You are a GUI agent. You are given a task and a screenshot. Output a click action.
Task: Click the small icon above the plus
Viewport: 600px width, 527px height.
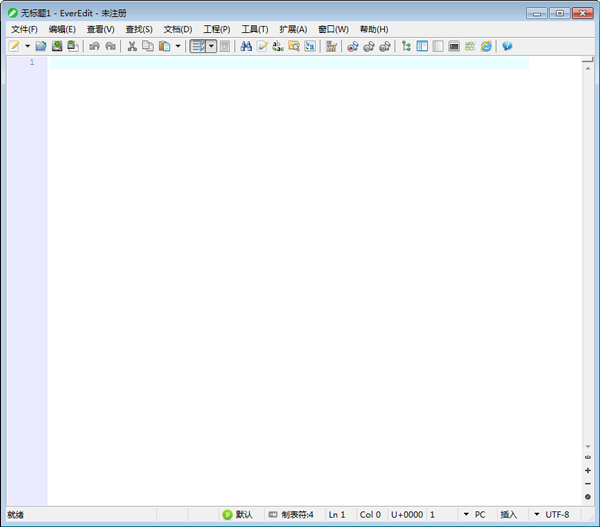(x=588, y=457)
